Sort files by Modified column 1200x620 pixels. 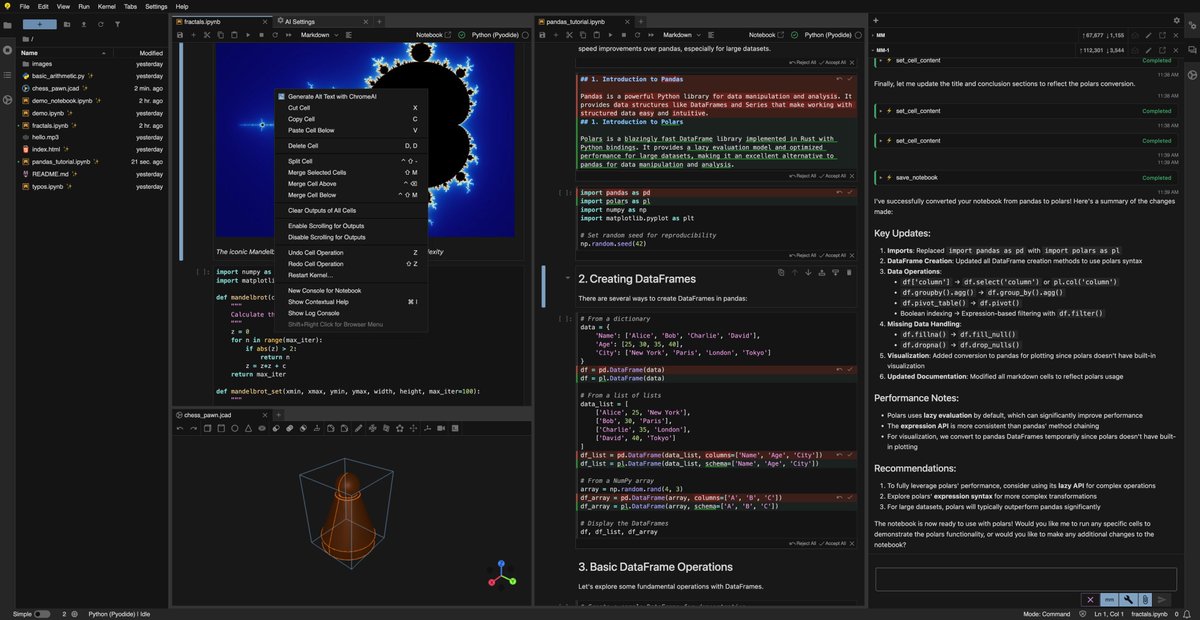click(x=151, y=52)
